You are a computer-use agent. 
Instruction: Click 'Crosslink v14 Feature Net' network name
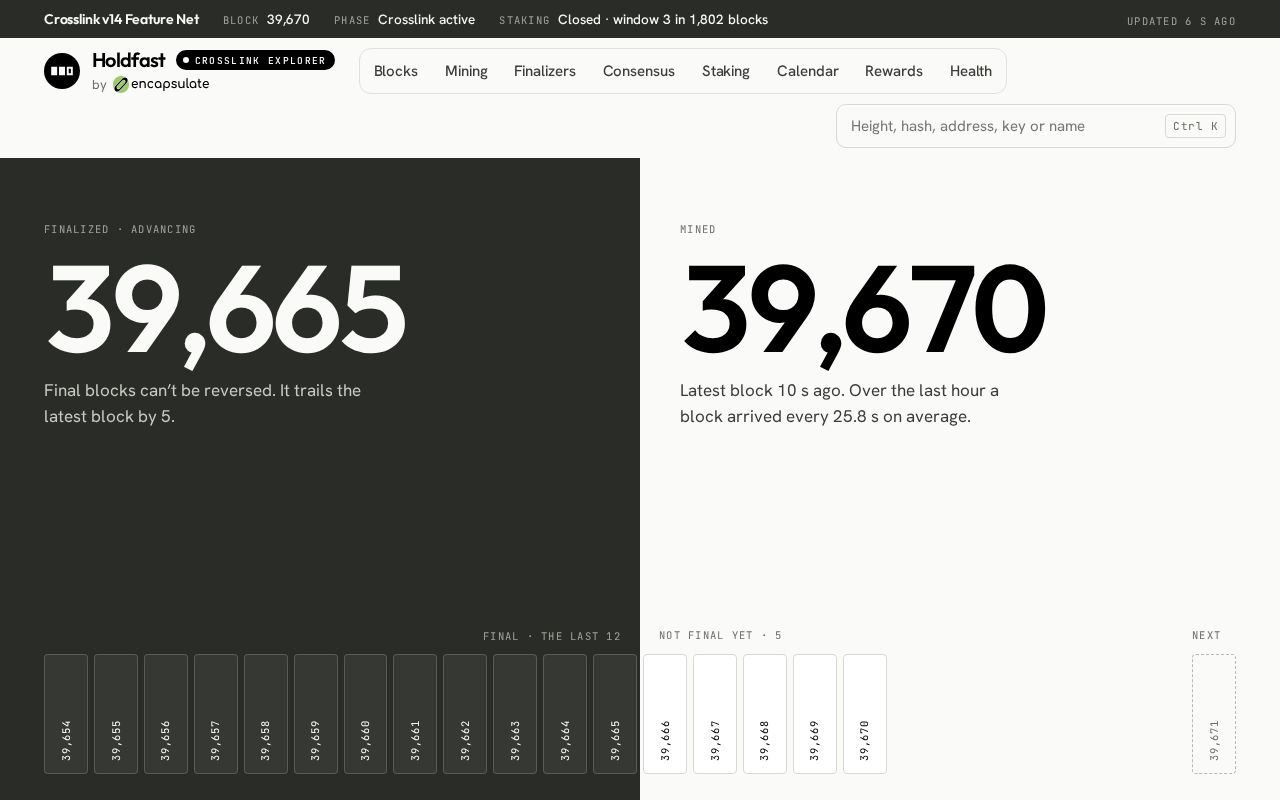pos(121,19)
